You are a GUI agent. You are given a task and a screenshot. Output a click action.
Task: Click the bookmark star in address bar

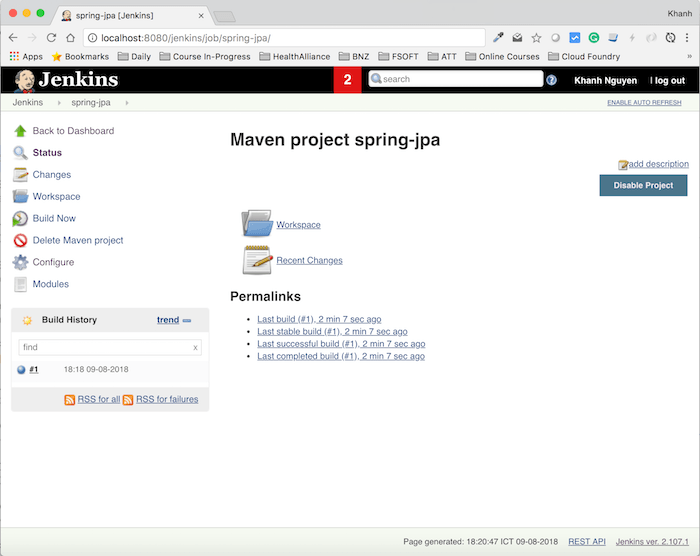(x=536, y=38)
